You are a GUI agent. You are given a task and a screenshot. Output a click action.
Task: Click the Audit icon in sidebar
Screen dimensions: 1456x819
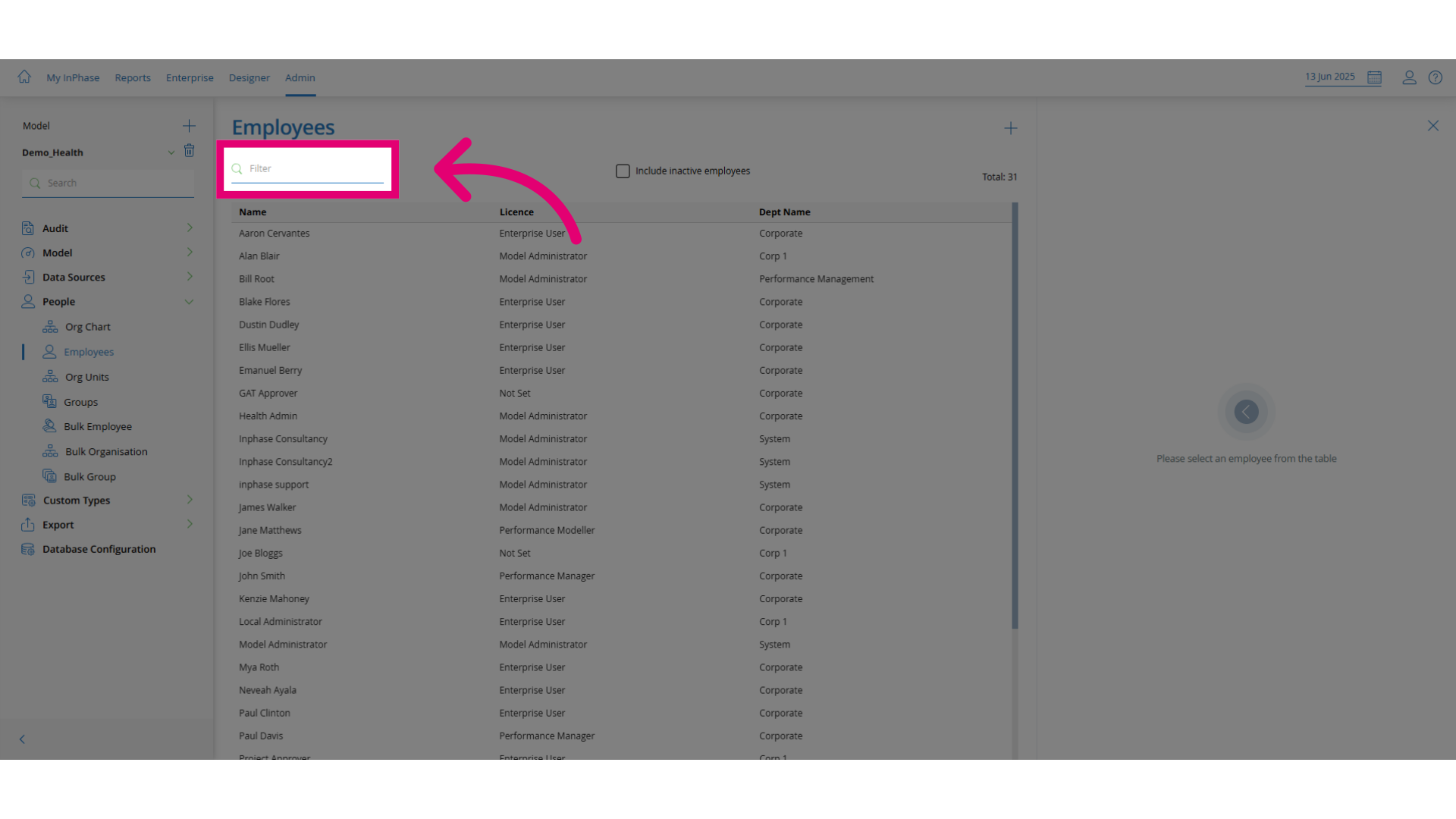pyautogui.click(x=28, y=228)
